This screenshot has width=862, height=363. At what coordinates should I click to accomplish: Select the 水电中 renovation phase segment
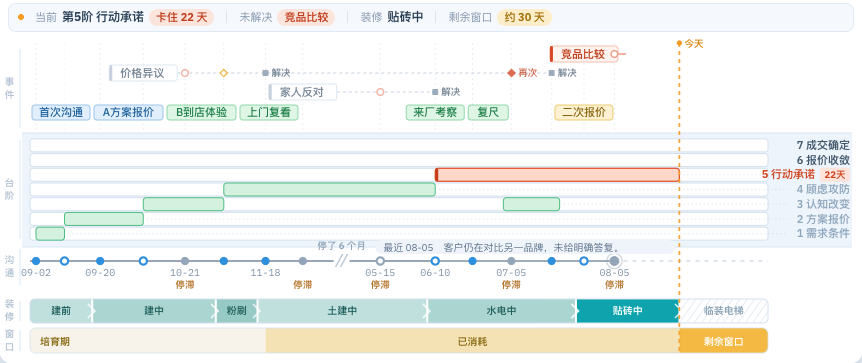(501, 311)
